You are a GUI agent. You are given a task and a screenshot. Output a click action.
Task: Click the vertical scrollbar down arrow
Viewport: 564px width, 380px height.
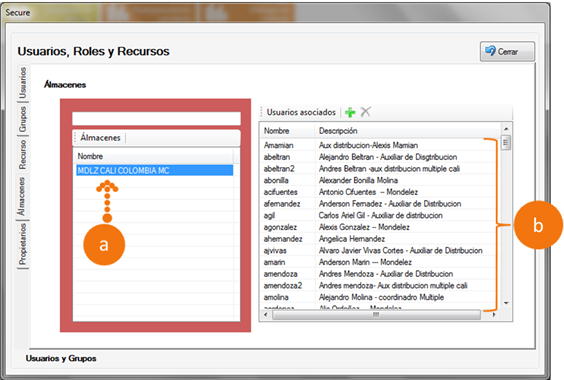506,303
